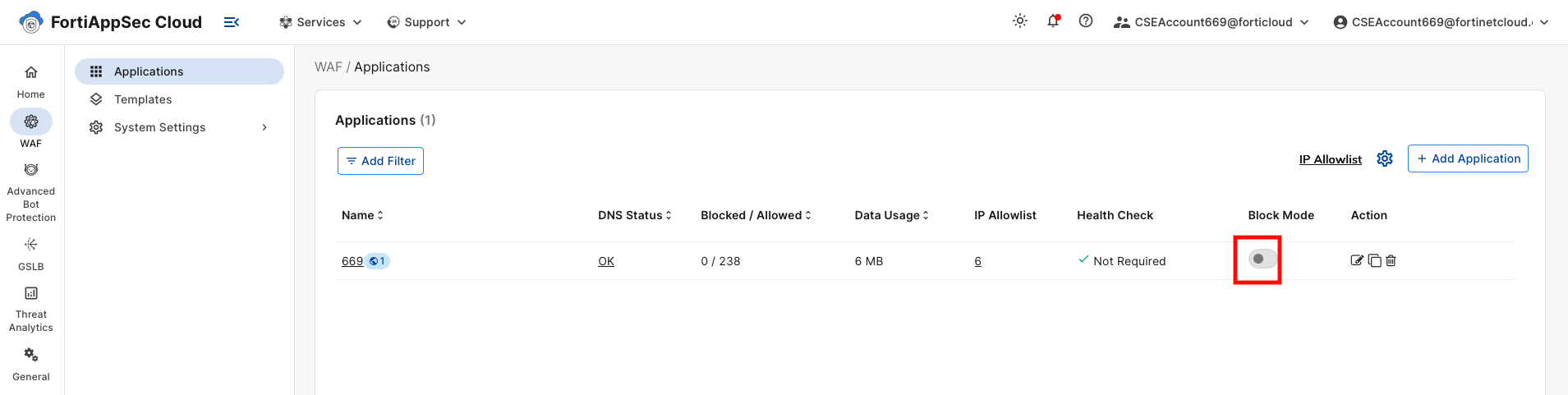Image resolution: width=1568 pixels, height=395 pixels.
Task: Open the Support dropdown menu
Action: 426,22
